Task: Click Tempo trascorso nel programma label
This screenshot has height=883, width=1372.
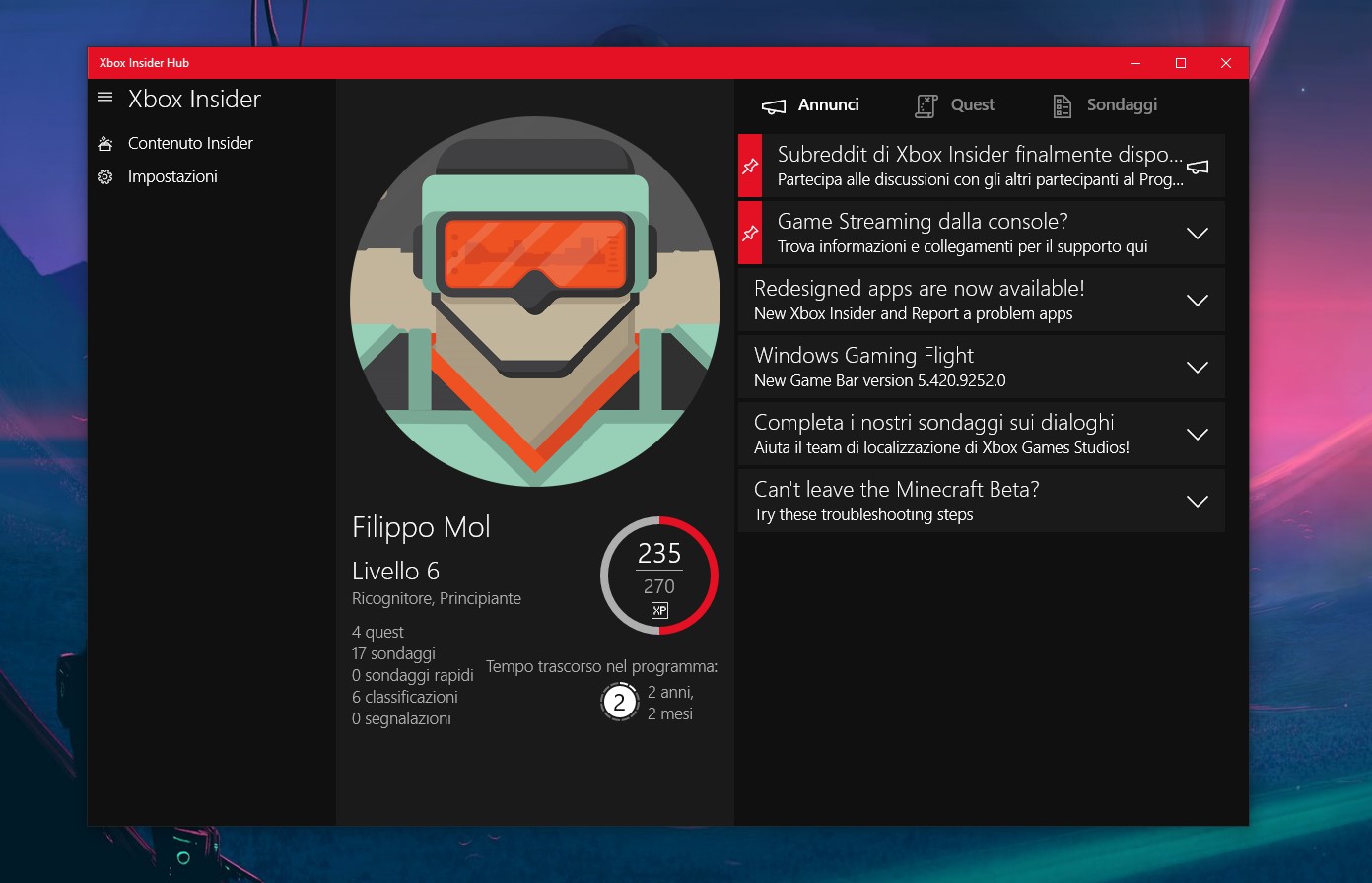Action: 602,667
